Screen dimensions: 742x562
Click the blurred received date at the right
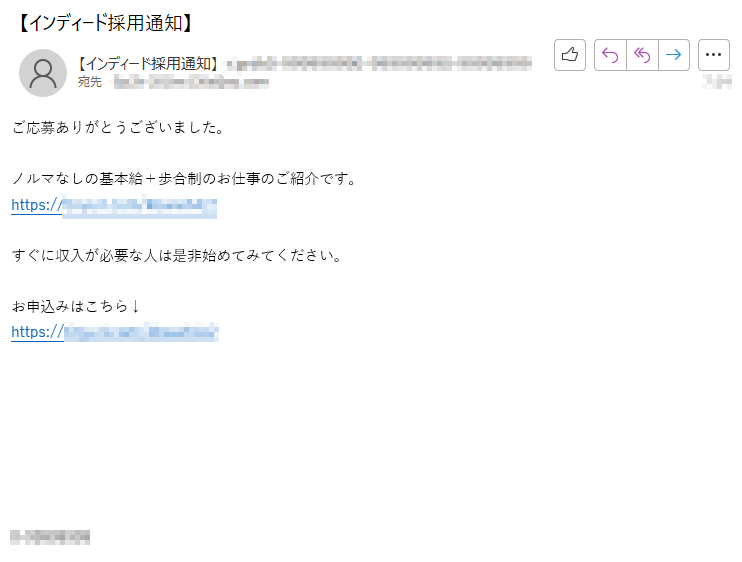717,82
